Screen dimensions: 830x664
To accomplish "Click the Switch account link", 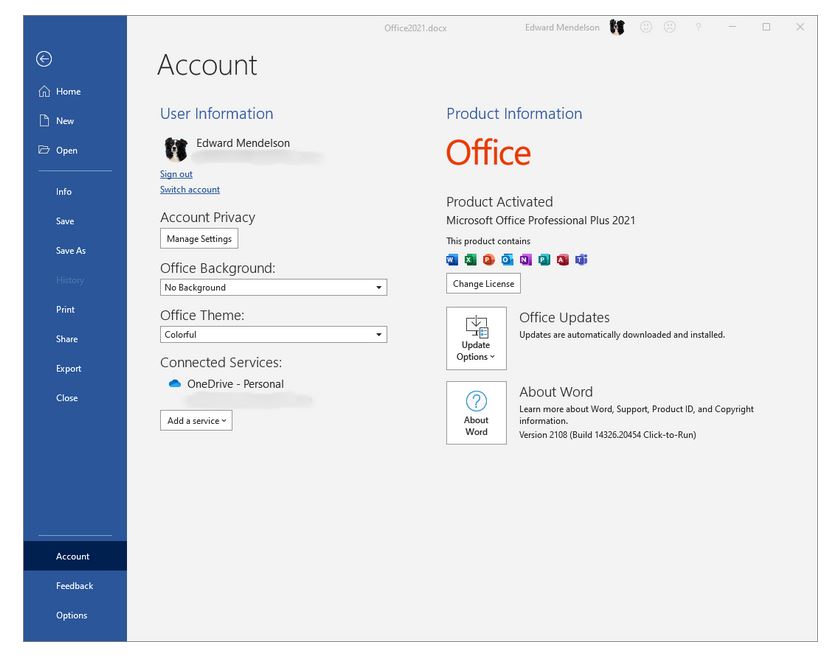I will 190,190.
